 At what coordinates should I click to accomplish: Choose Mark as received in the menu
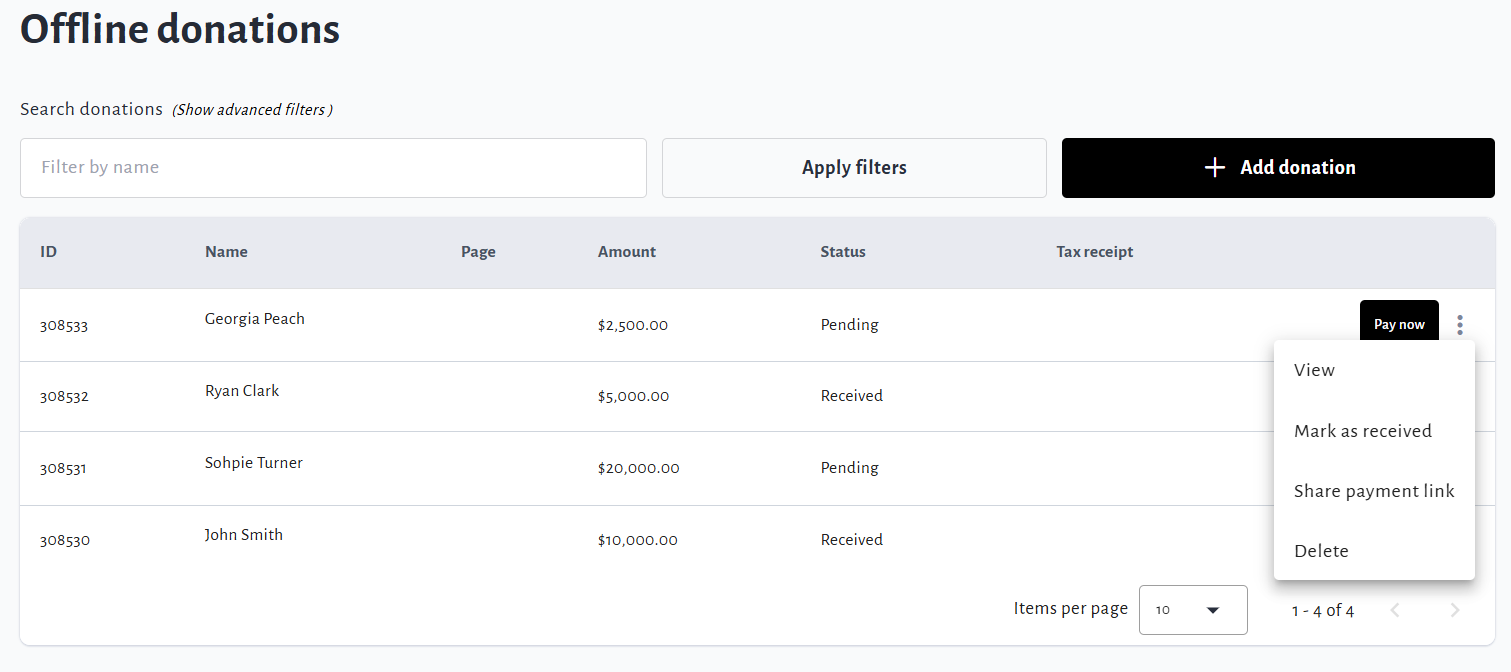[1362, 431]
